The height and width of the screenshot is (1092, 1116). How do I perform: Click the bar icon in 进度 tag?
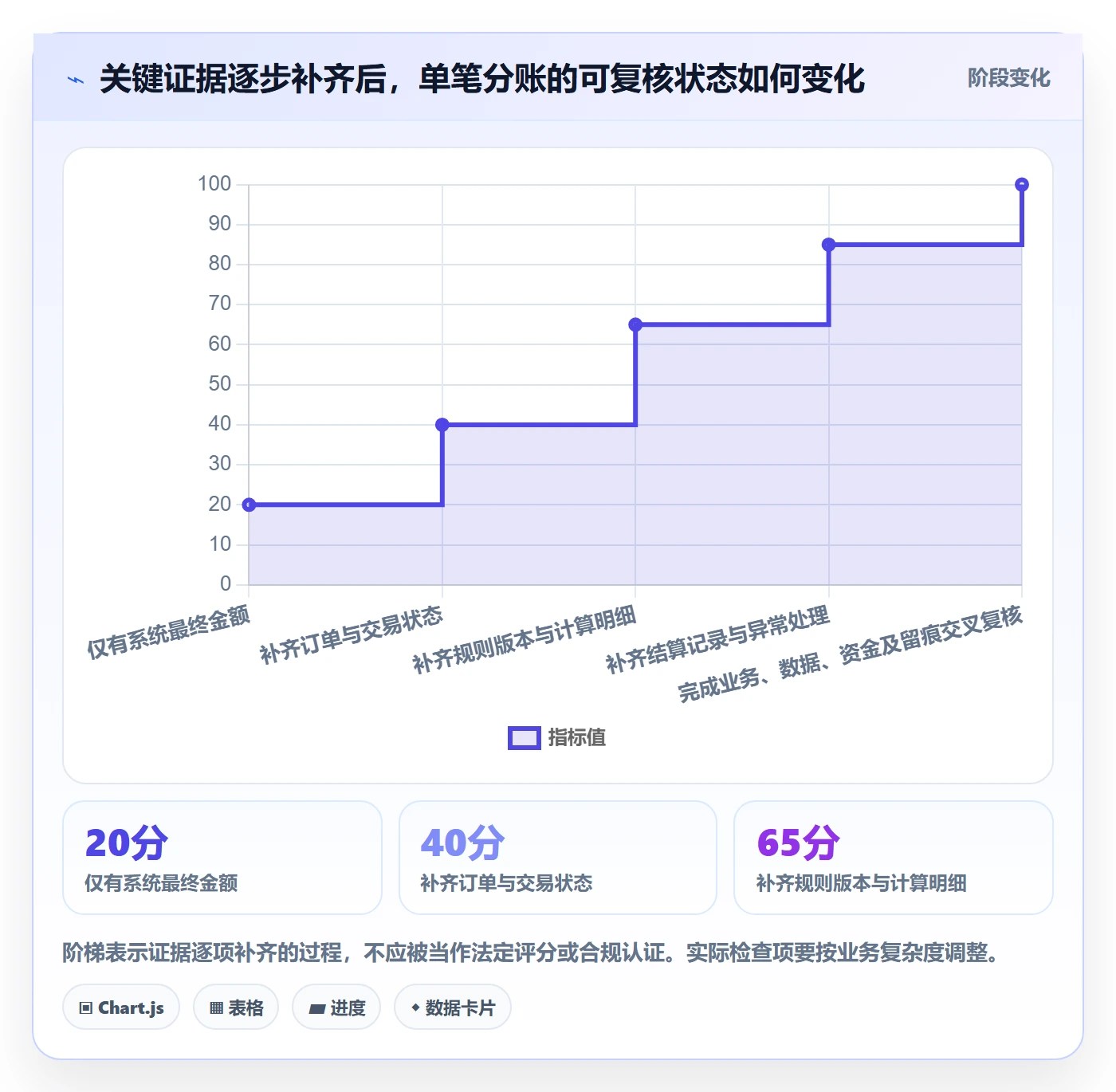317,1009
